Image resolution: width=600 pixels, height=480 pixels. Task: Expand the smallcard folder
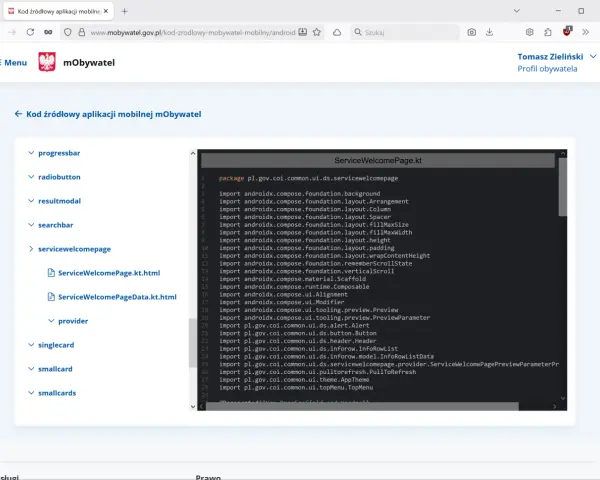(55, 369)
